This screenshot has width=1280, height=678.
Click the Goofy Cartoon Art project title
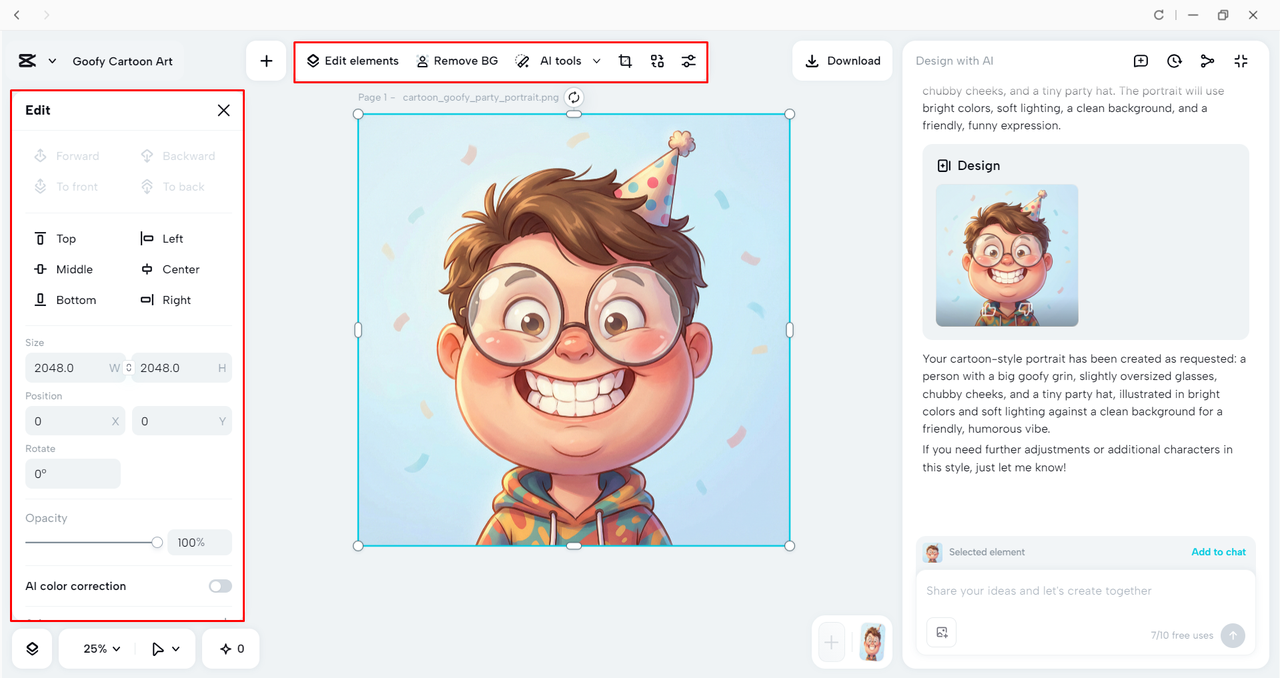(122, 61)
